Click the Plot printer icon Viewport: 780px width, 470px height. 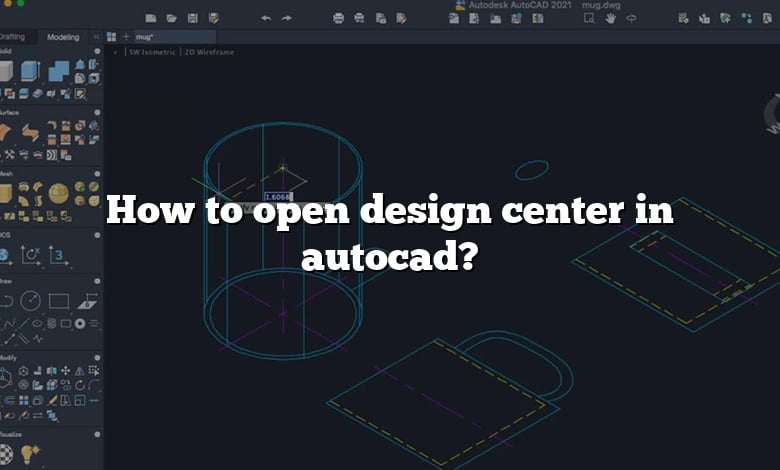pyautogui.click(x=338, y=18)
